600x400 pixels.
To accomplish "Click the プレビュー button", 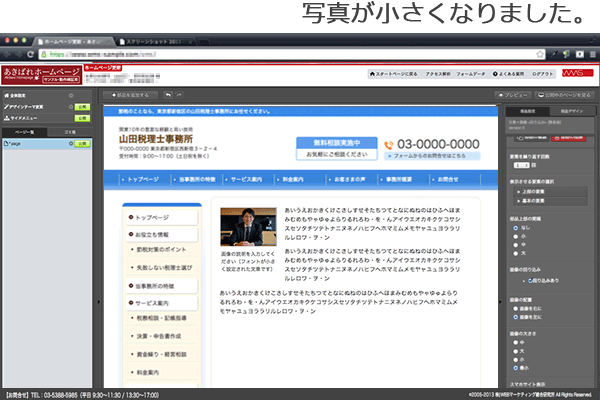I will [x=516, y=94].
